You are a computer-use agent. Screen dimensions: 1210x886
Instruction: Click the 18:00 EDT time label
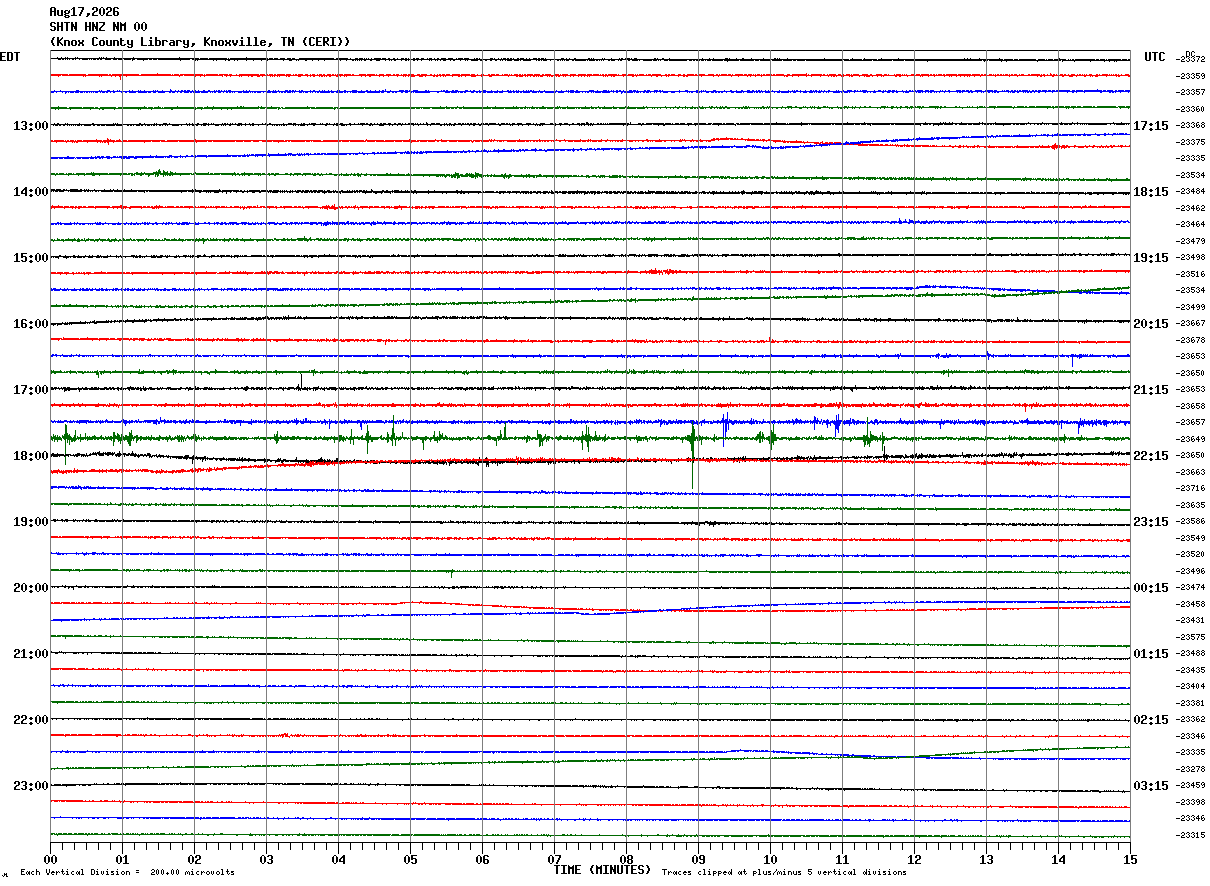point(30,456)
